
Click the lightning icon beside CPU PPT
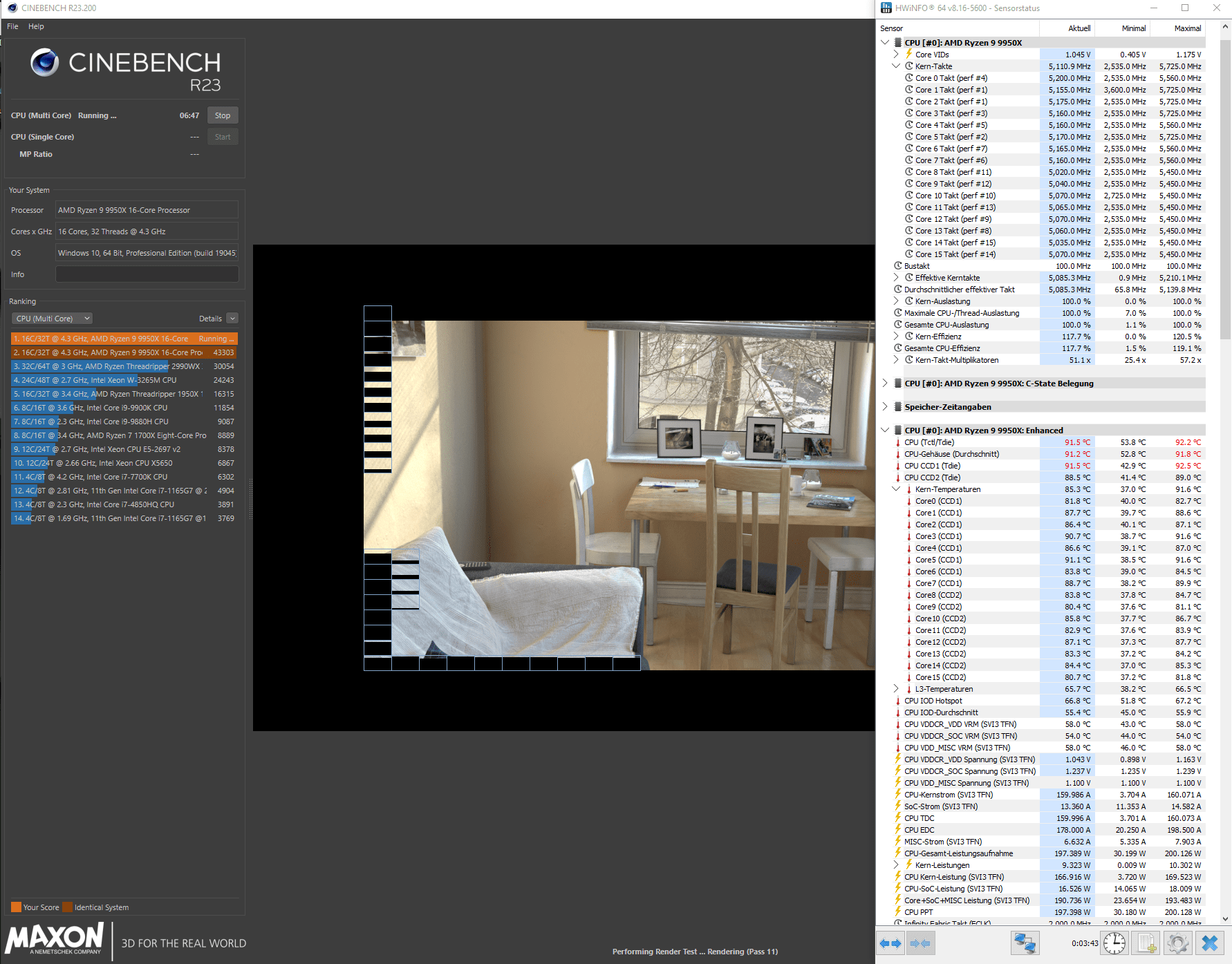click(898, 912)
